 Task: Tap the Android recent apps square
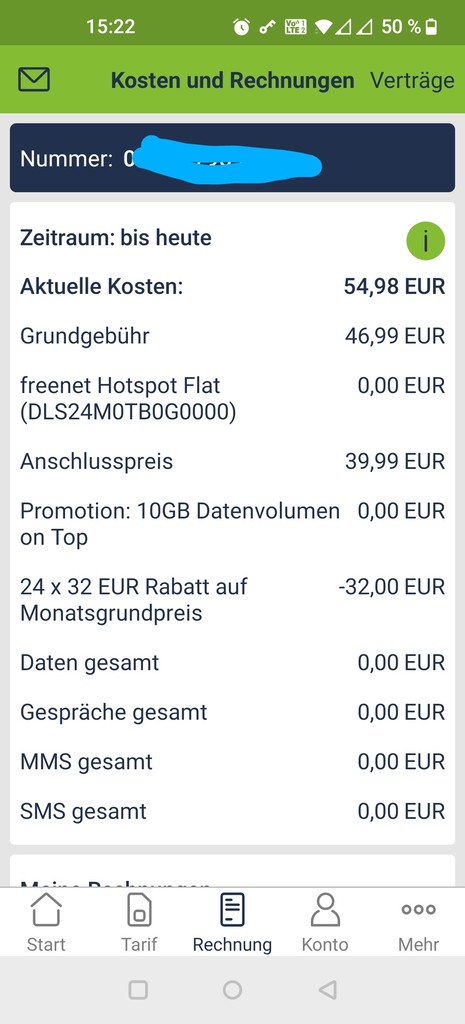click(138, 990)
